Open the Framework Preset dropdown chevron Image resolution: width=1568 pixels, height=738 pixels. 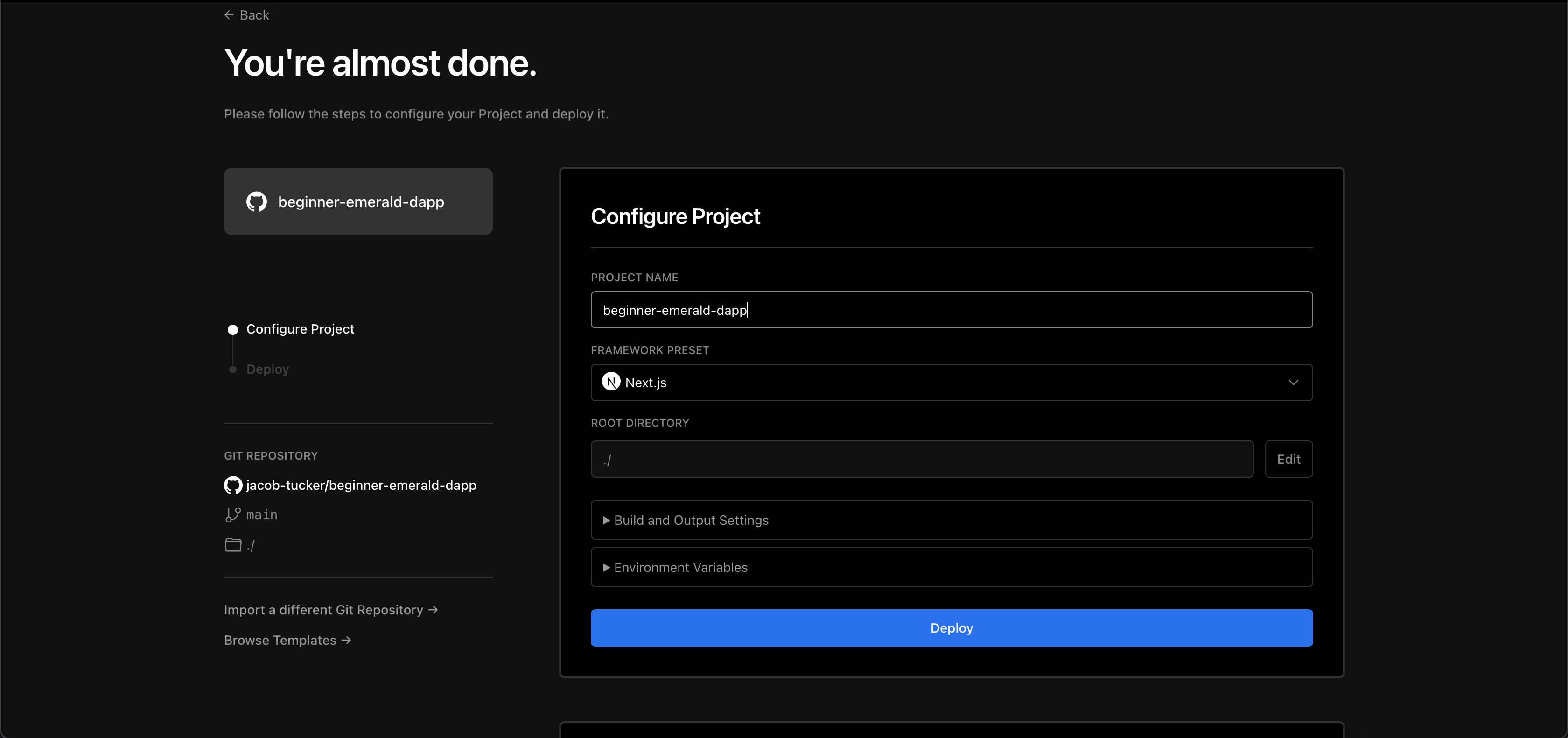coord(1293,383)
